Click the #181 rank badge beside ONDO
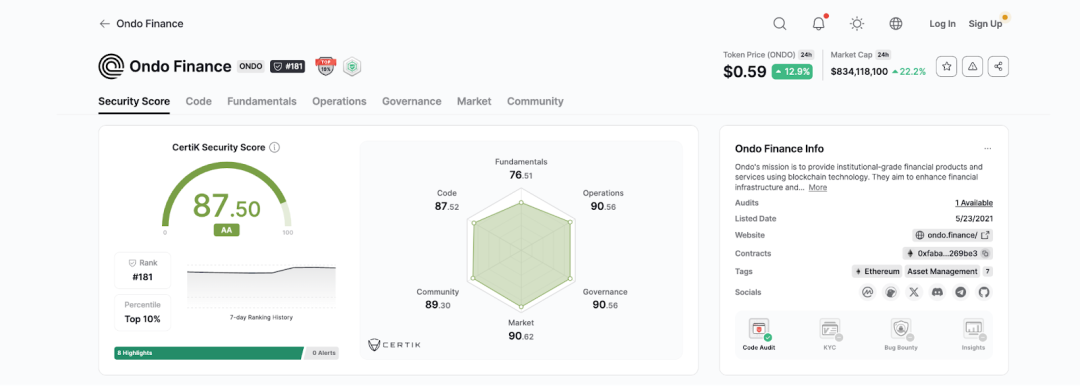1080x386 pixels. pyautogui.click(x=288, y=67)
